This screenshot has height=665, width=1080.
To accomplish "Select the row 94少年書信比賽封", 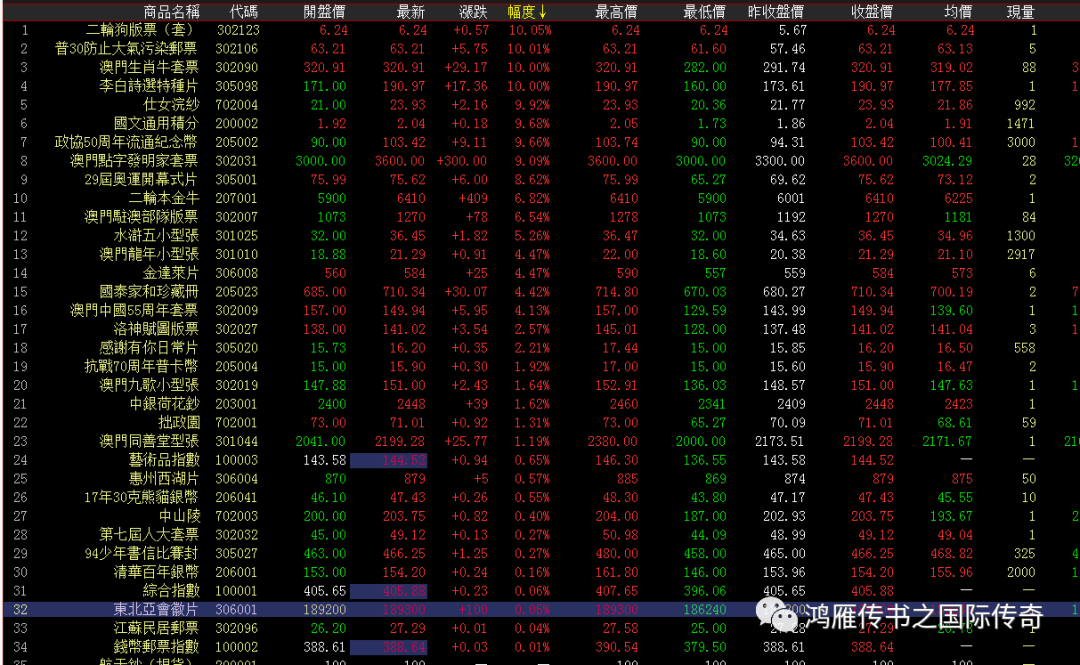I will [x=541, y=553].
